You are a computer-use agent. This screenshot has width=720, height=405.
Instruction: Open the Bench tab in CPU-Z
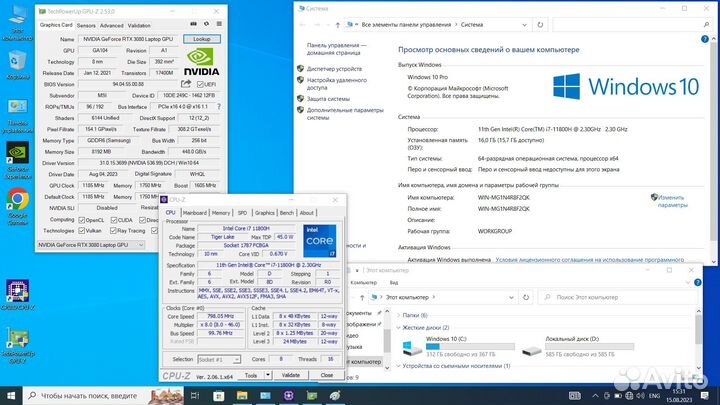click(x=287, y=213)
